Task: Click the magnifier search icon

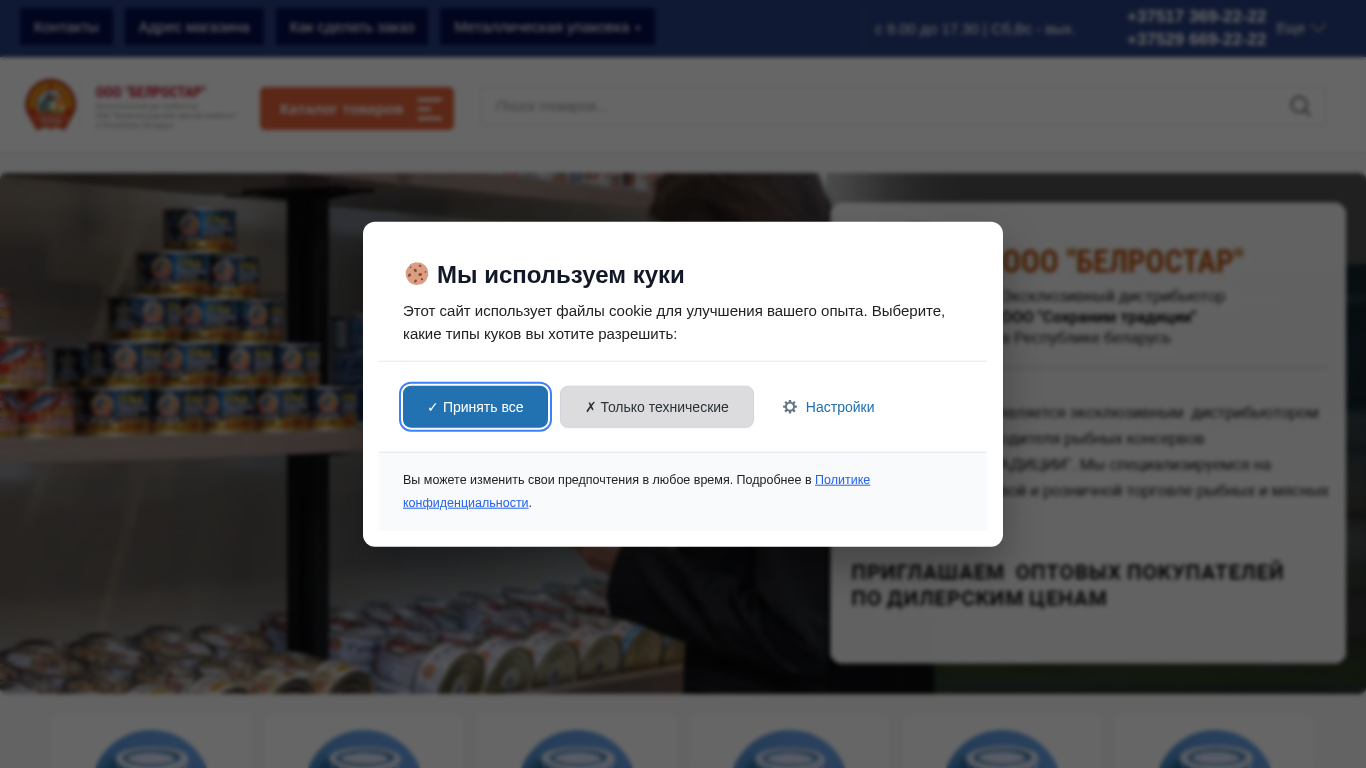Action: click(1300, 106)
